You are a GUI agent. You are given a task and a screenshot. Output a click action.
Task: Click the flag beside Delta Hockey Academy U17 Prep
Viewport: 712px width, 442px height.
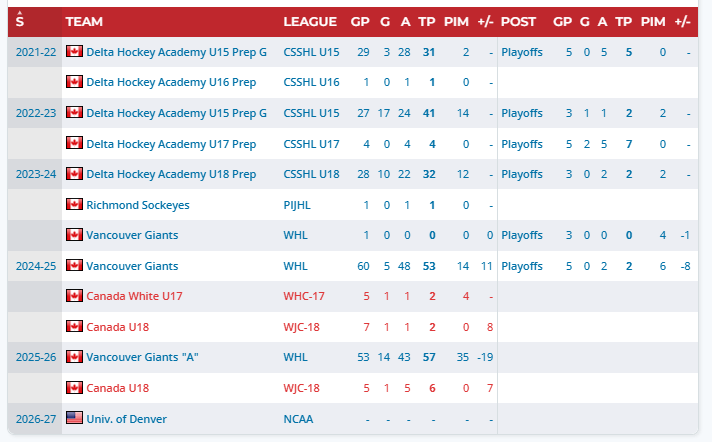click(74, 143)
